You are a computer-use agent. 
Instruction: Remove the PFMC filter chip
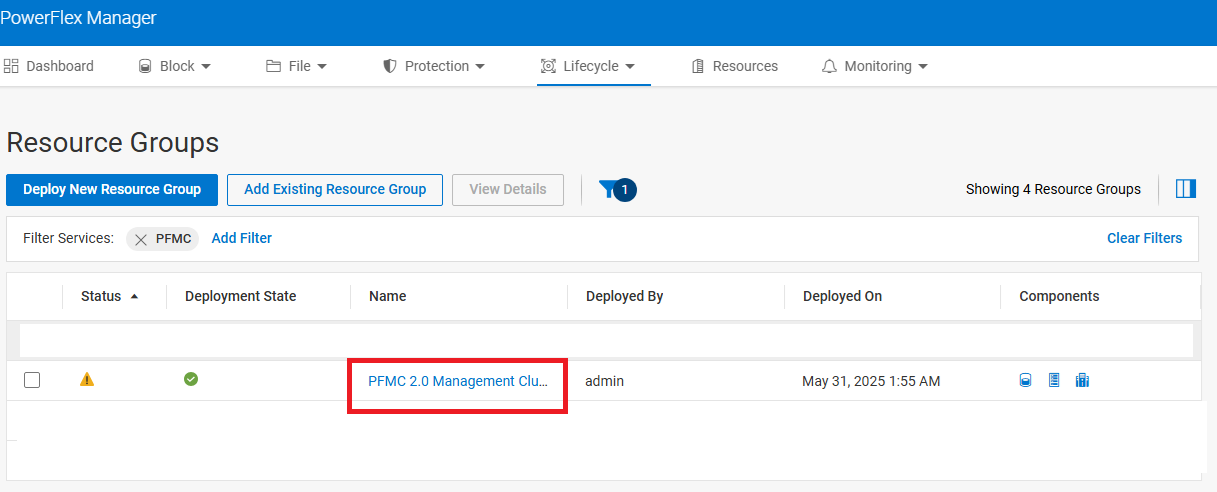141,239
